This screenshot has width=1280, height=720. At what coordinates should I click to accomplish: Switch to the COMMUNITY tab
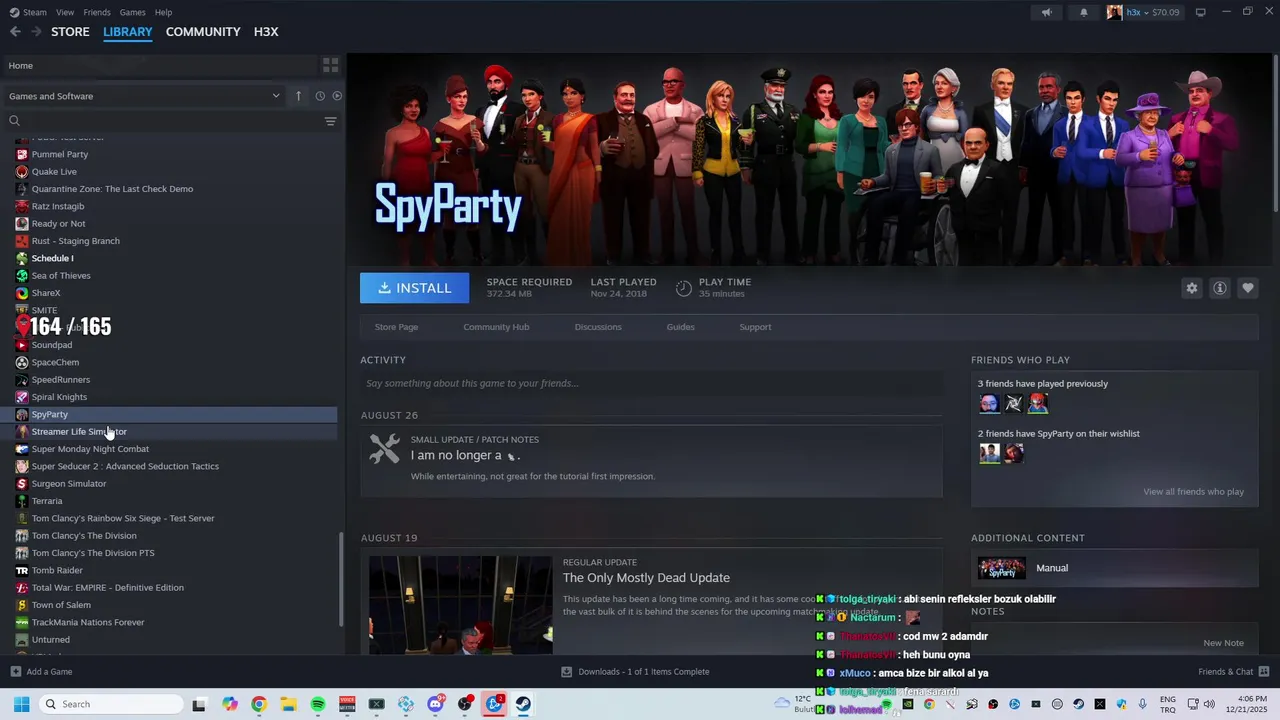pos(203,32)
